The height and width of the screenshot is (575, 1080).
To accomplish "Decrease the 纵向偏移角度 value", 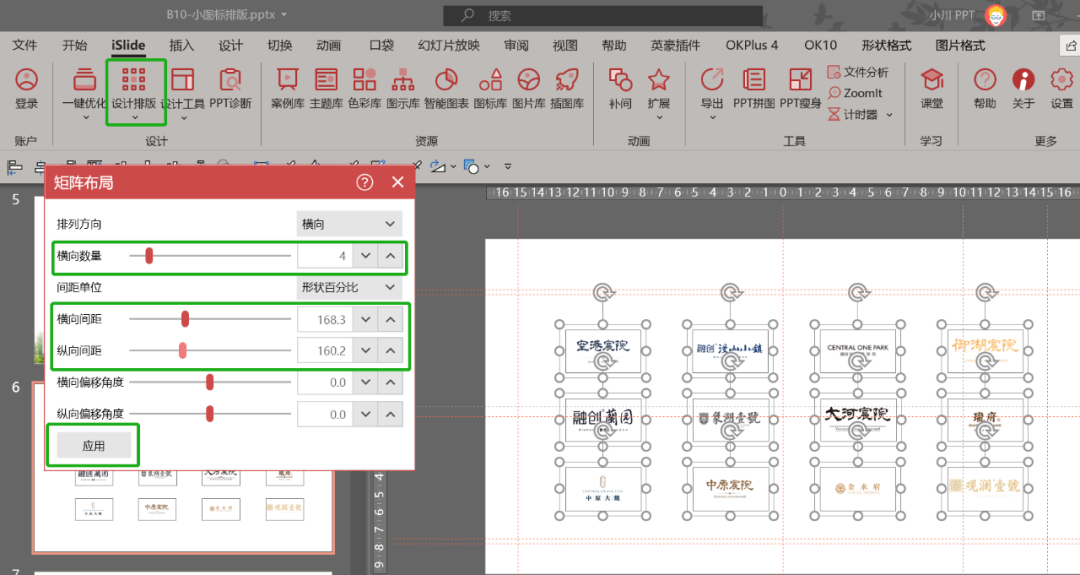I will (x=366, y=414).
